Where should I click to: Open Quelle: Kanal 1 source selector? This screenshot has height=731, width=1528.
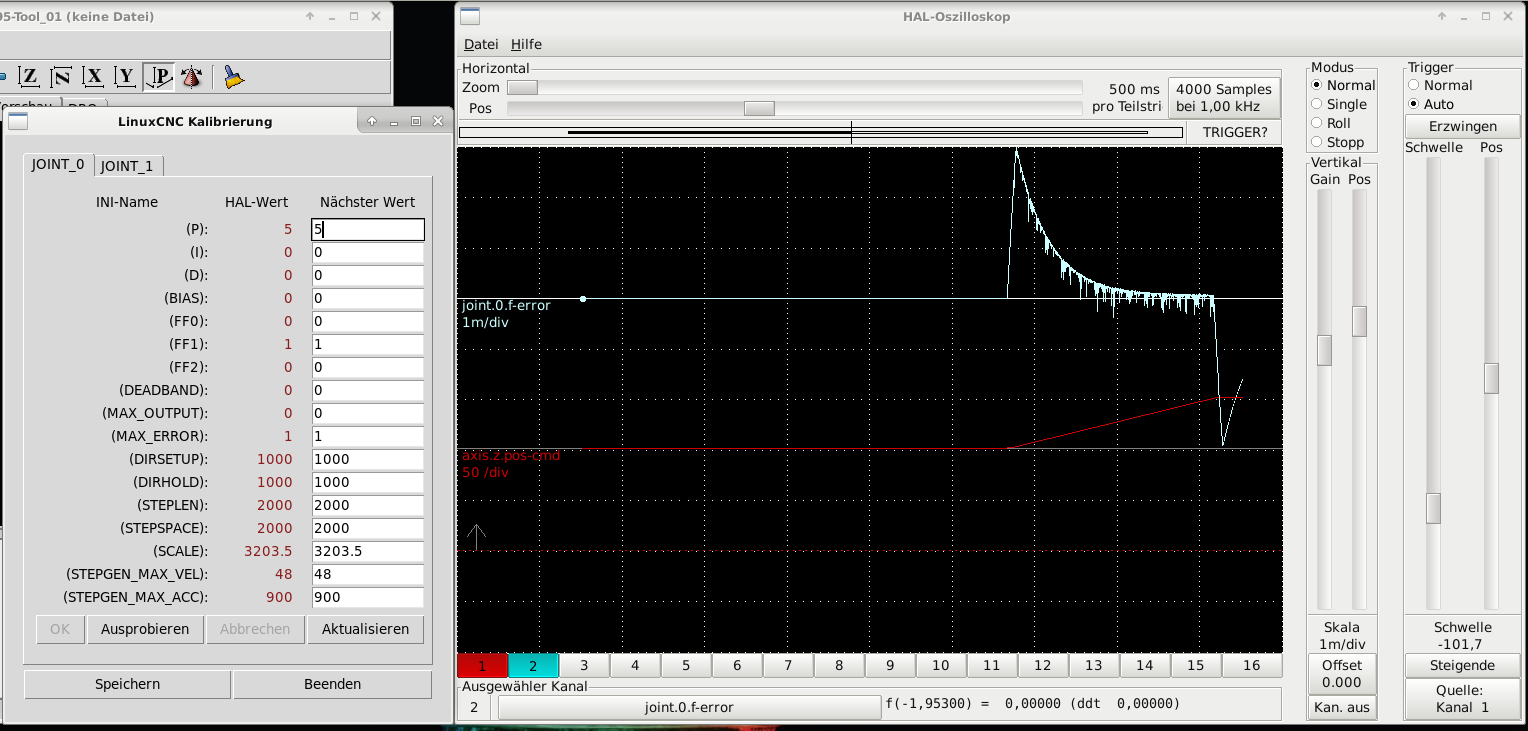1463,698
